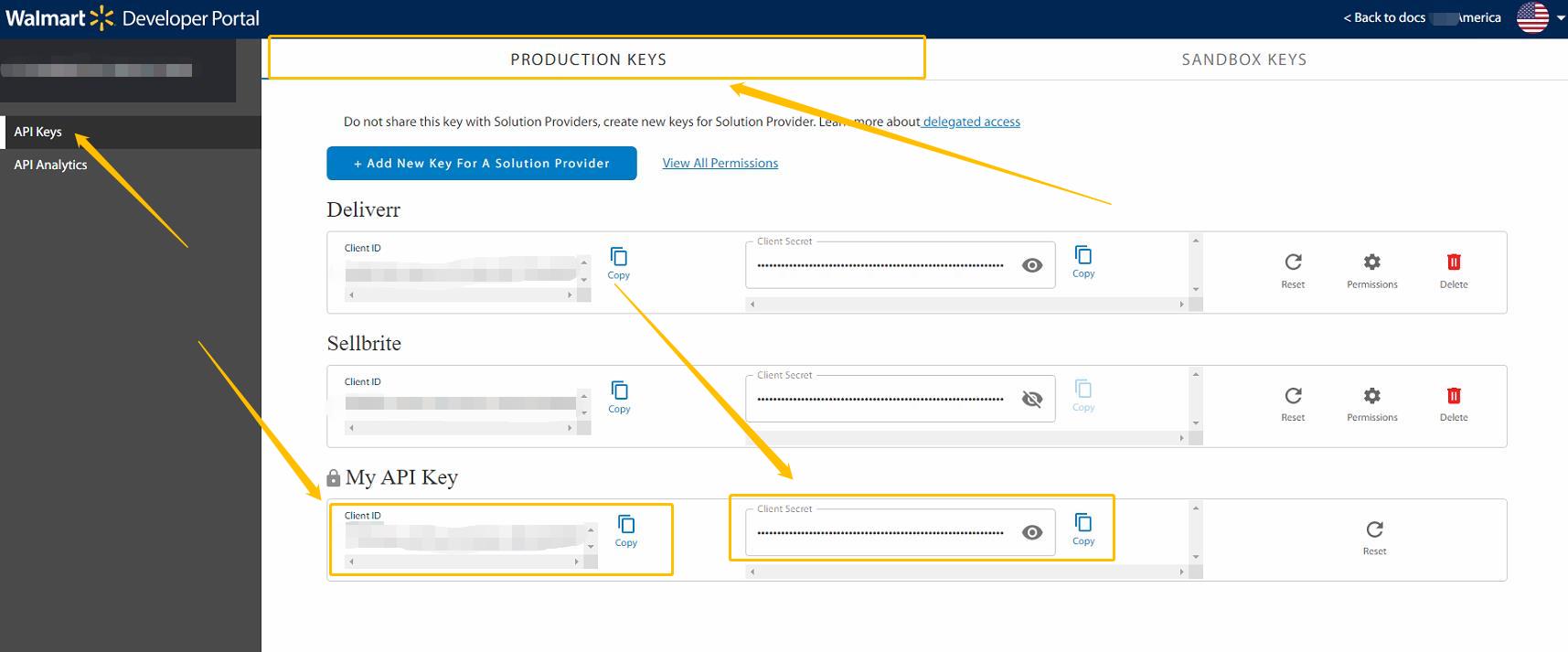The height and width of the screenshot is (652, 1568).
Task: Copy the Deliverr Client Secret
Action: pyautogui.click(x=1083, y=261)
